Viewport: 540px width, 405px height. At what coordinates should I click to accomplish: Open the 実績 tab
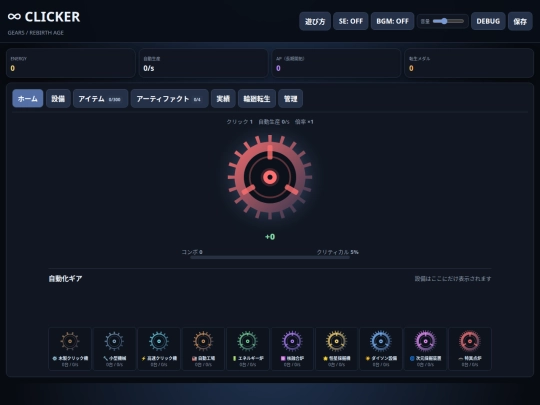click(x=223, y=98)
